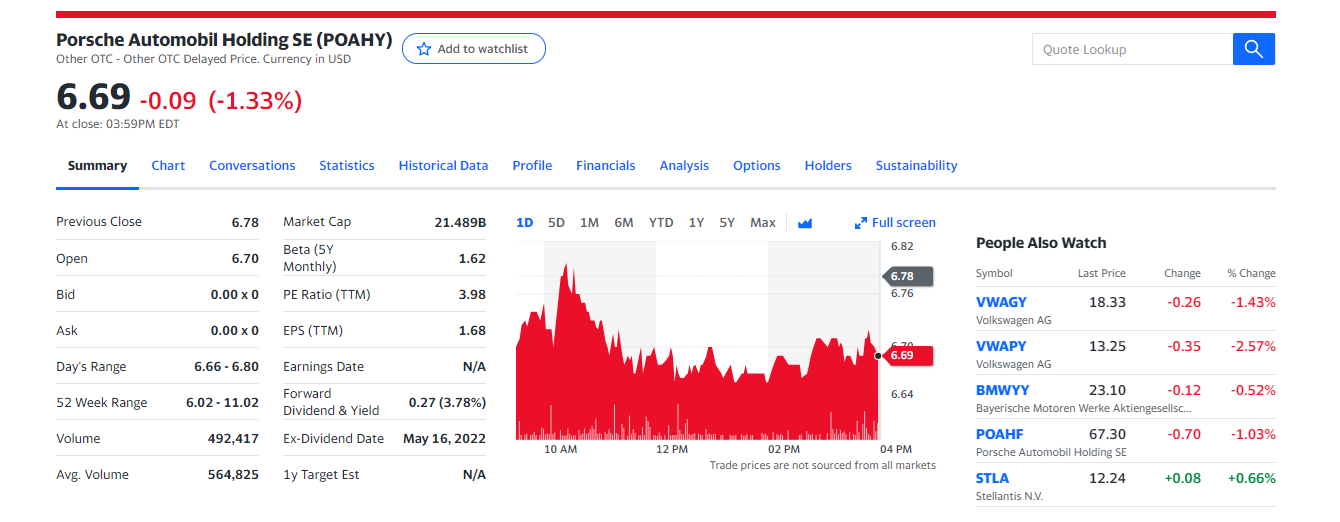Click the magnifying glass search button
Image resolution: width=1340 pixels, height=522 pixels.
click(x=1253, y=49)
